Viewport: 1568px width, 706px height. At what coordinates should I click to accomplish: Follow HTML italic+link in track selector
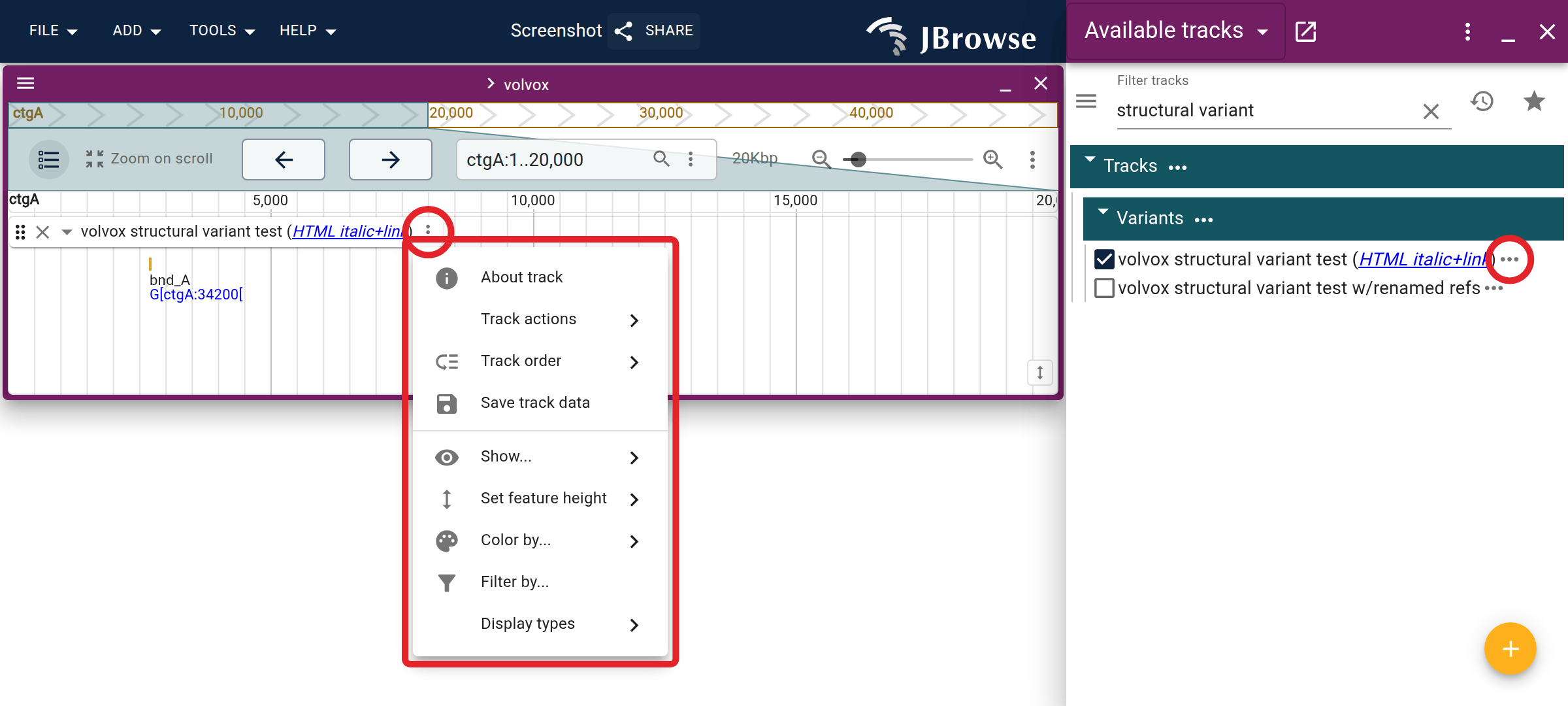(x=1424, y=260)
